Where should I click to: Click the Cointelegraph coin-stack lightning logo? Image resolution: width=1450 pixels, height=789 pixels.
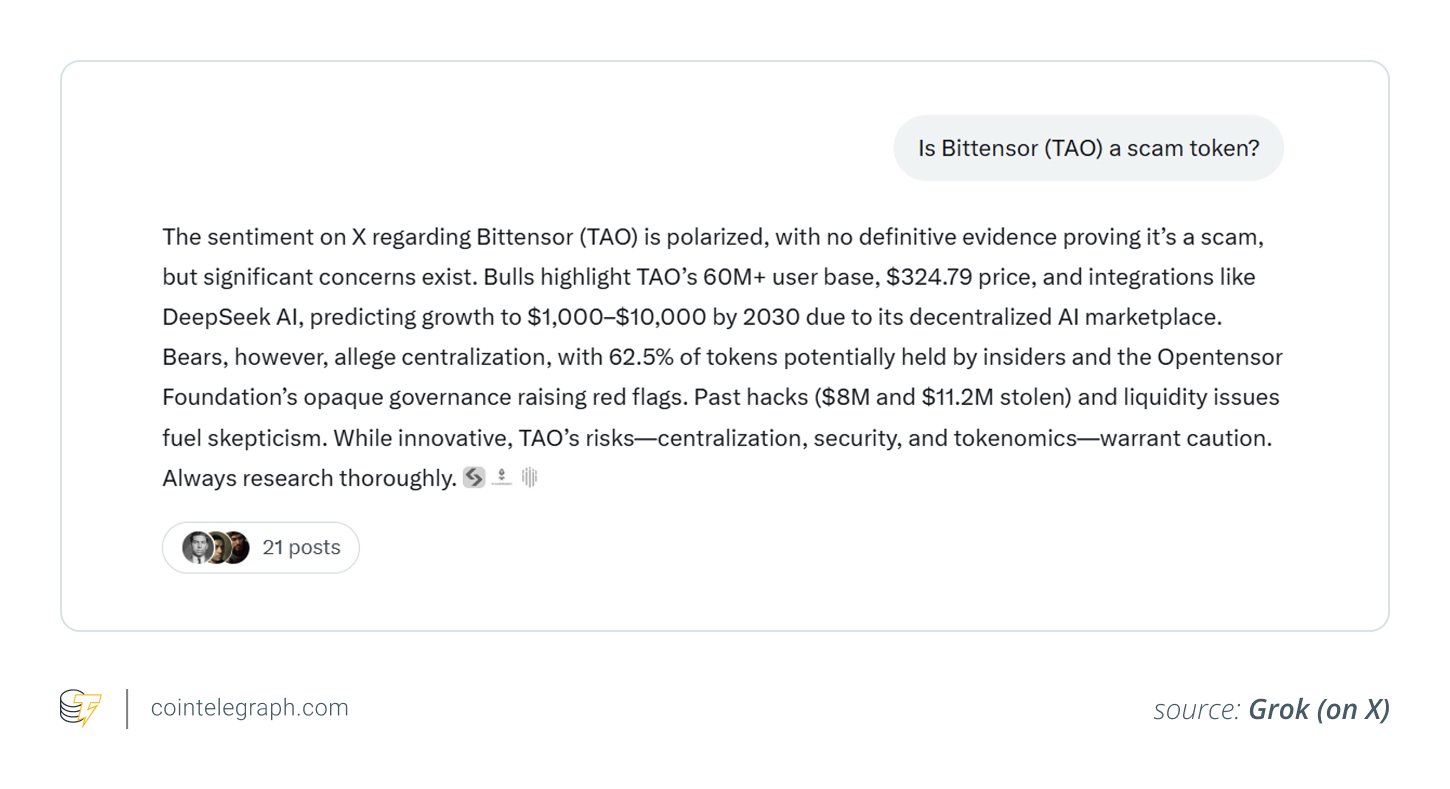point(81,708)
